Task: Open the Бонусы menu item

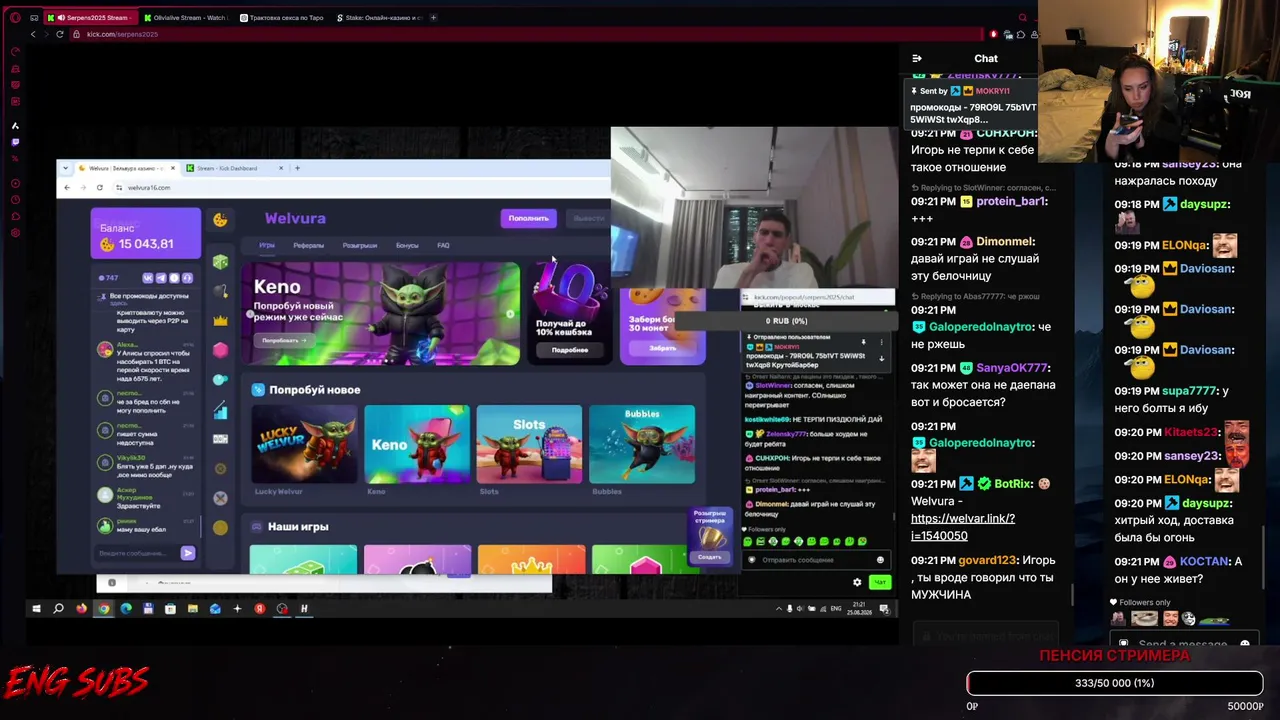Action: pos(407,245)
